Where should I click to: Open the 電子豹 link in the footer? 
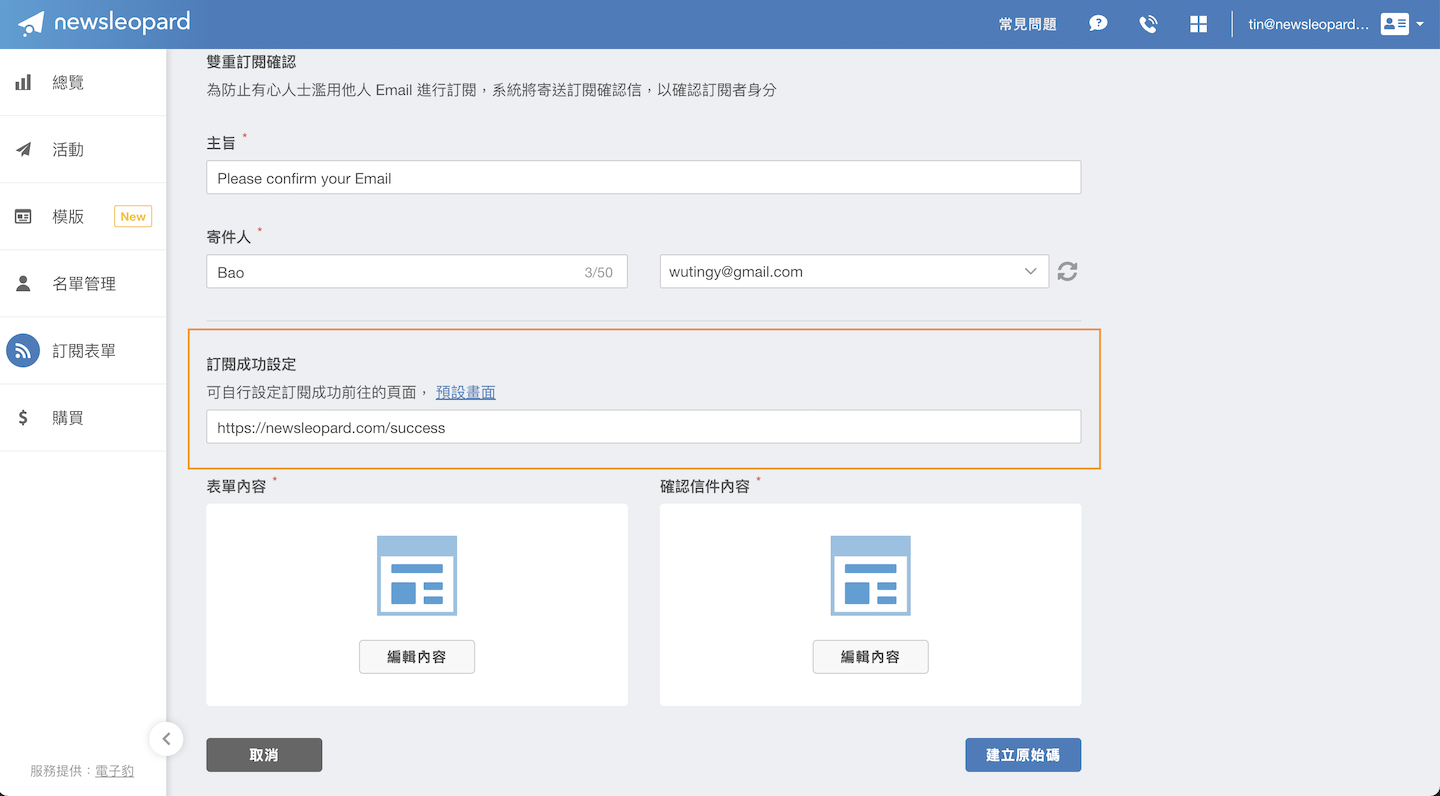(114, 771)
